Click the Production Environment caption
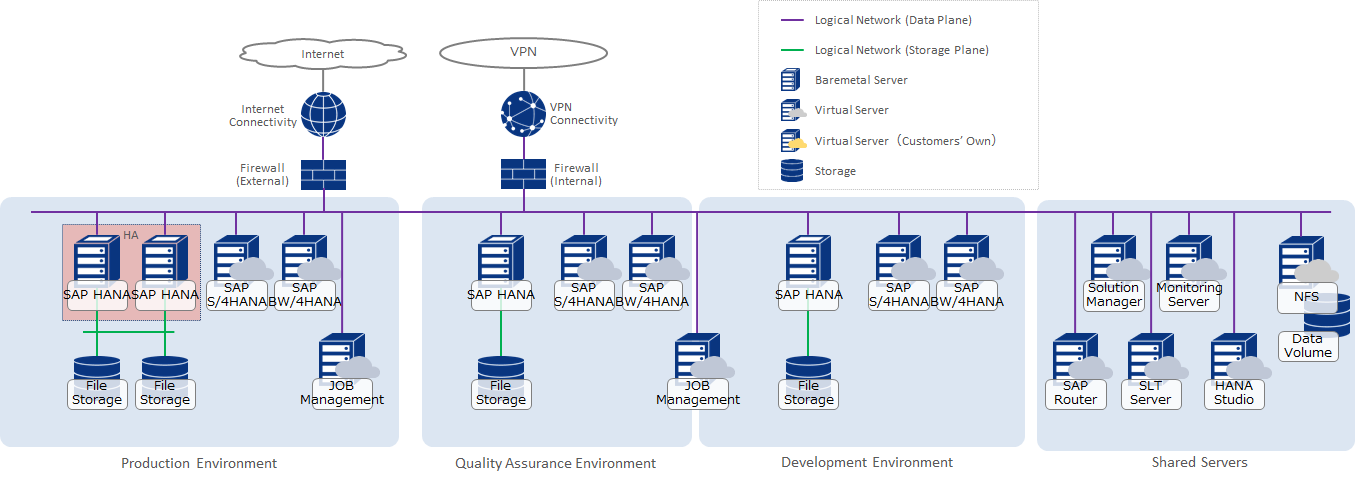The width and height of the screenshot is (1355, 482). (199, 463)
